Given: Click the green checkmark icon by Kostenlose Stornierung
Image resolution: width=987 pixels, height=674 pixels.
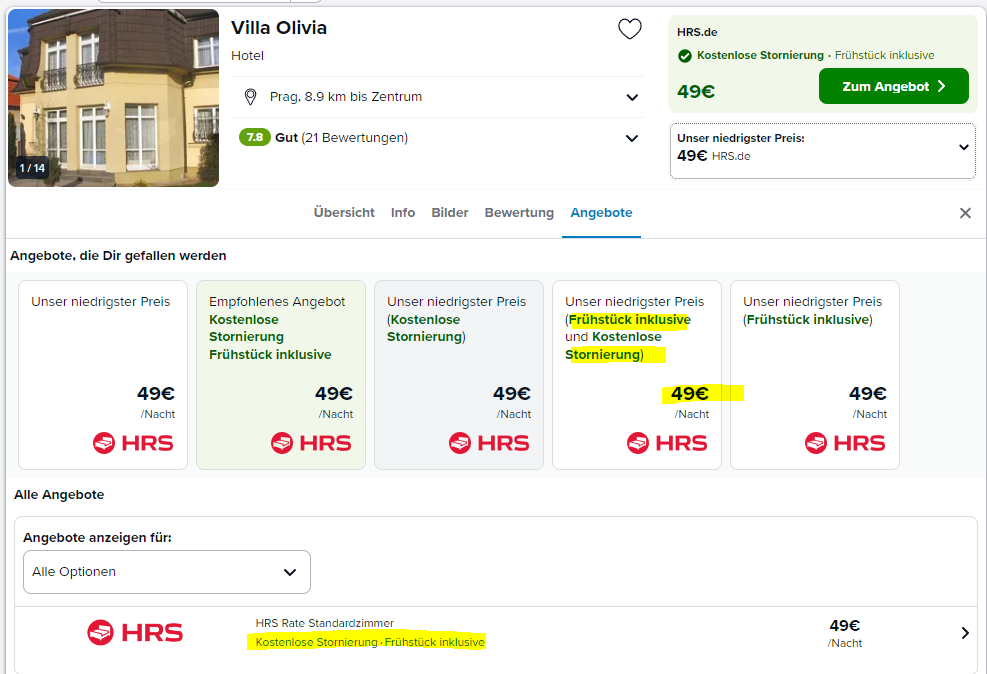Looking at the screenshot, I should (x=684, y=56).
